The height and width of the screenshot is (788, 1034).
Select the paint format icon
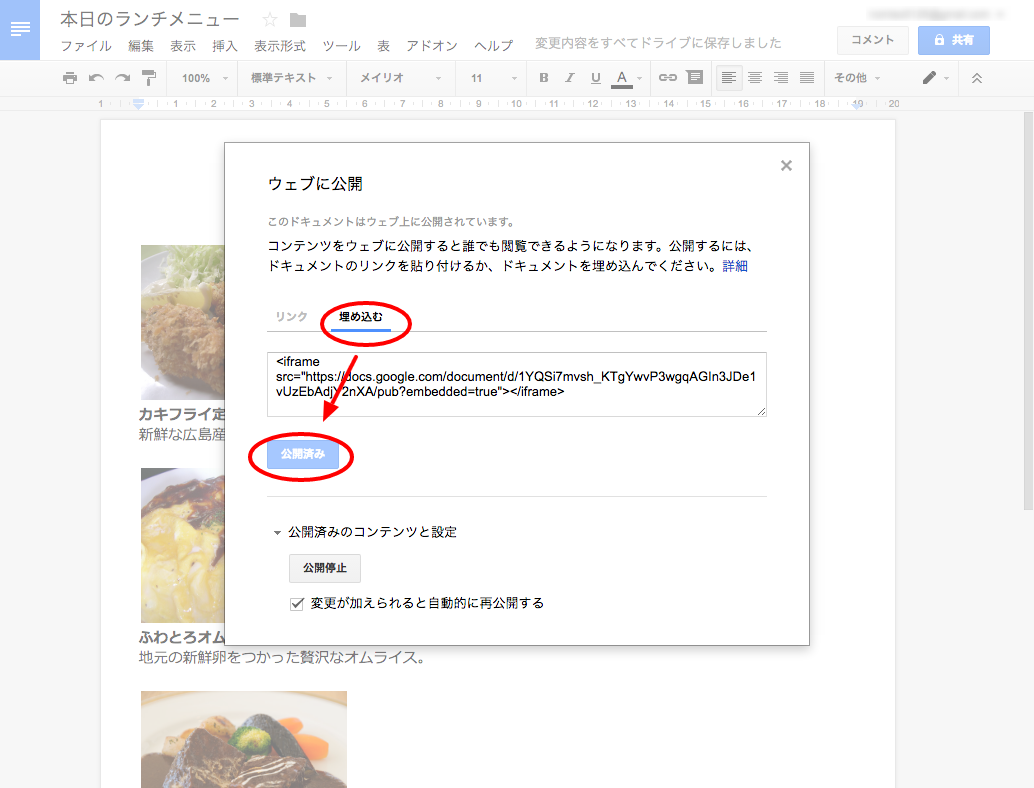coord(149,78)
